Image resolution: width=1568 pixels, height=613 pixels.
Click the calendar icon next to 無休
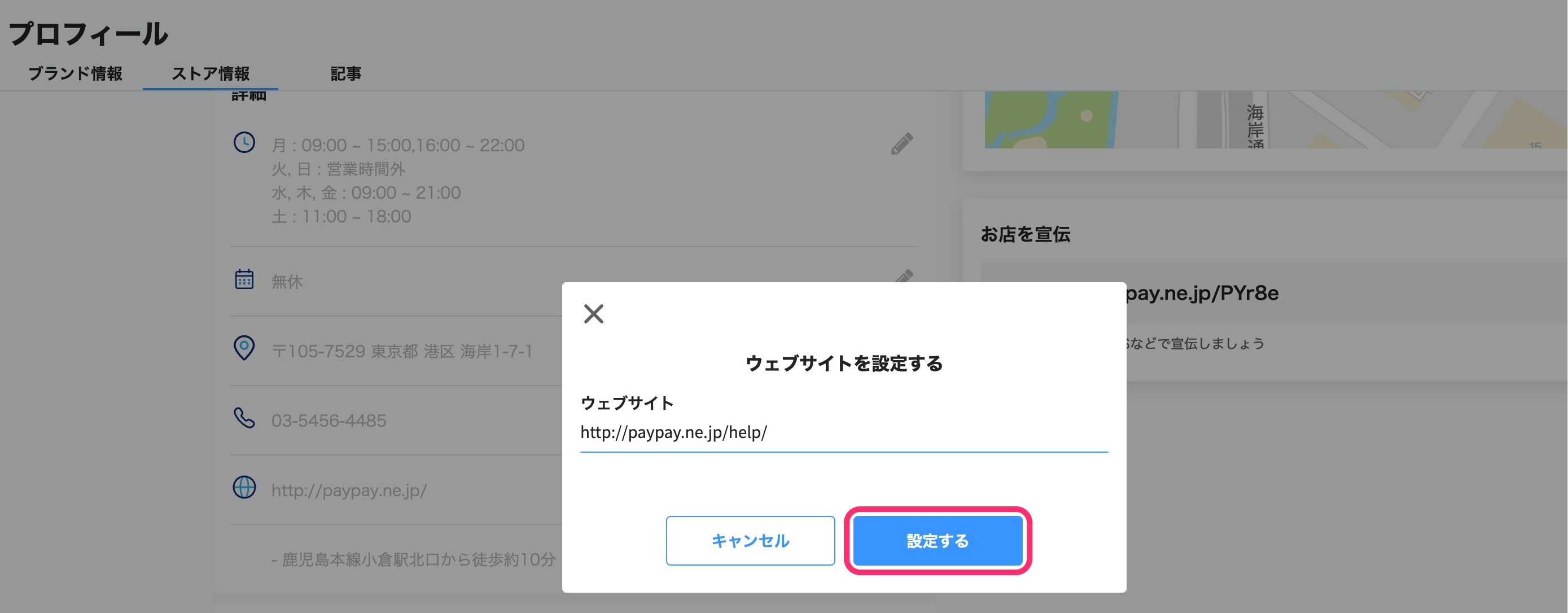245,279
